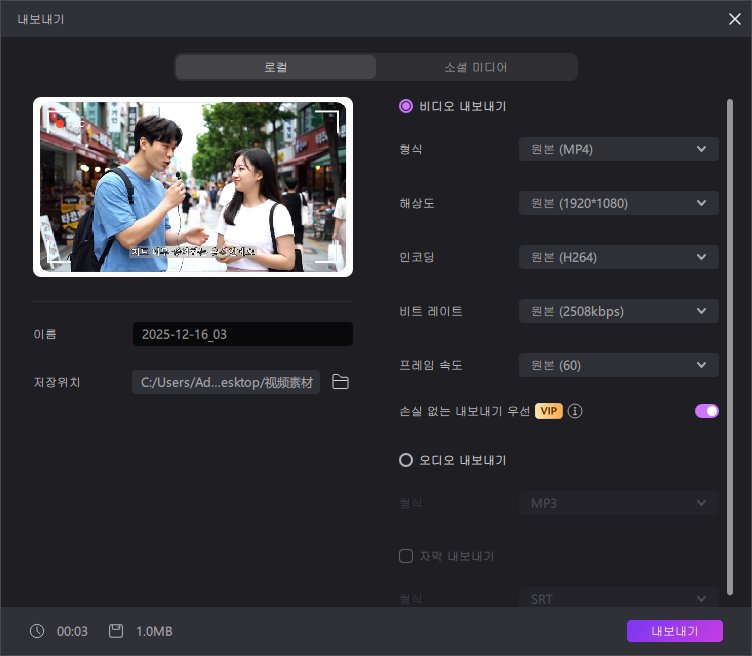This screenshot has height=656, width=752.
Task: Select the 오디오 내보내기 radio button
Action: [406, 460]
